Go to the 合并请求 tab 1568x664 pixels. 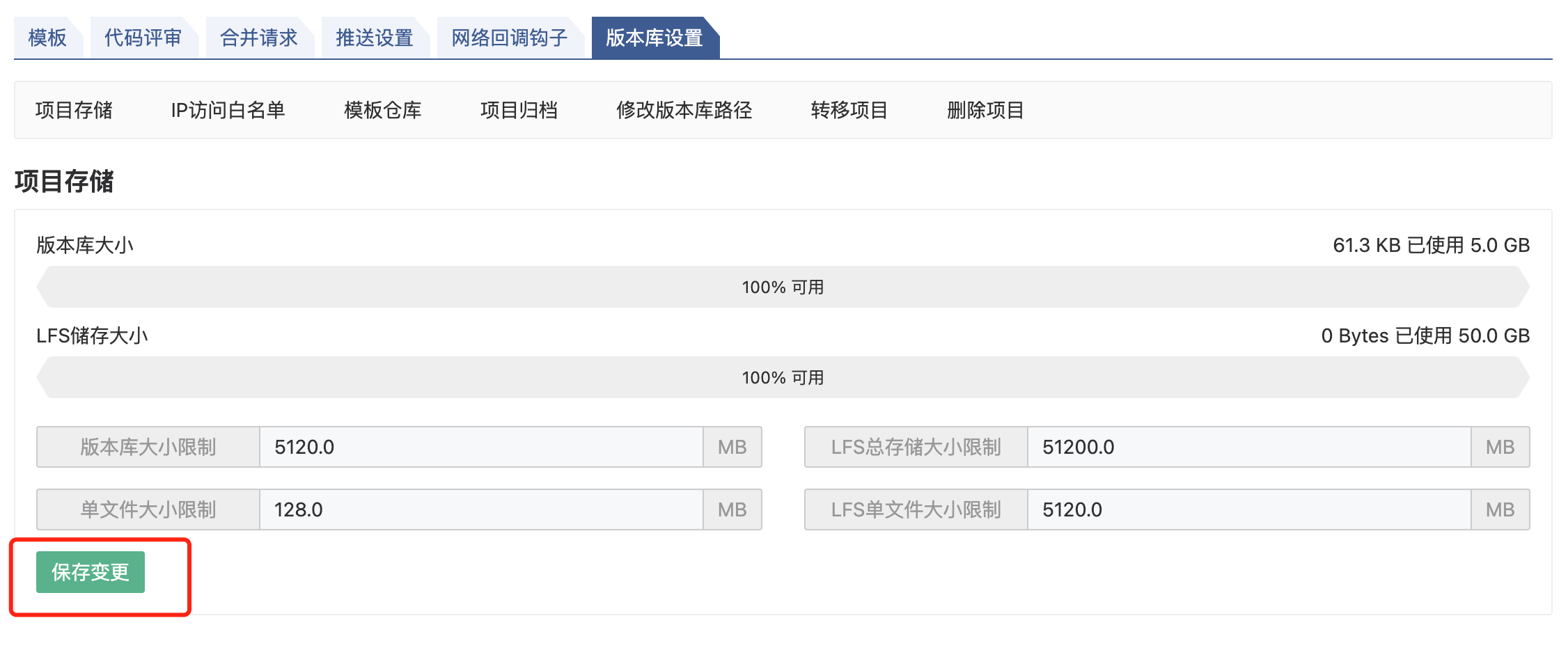coord(258,38)
